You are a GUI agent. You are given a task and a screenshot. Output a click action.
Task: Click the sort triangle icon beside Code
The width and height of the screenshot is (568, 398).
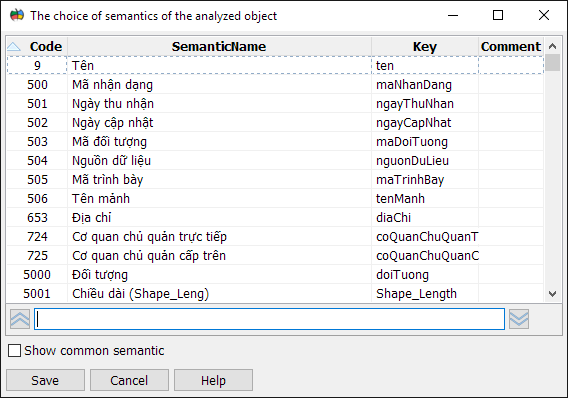(14, 46)
